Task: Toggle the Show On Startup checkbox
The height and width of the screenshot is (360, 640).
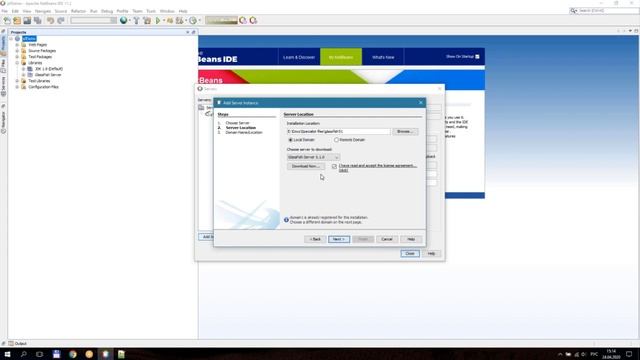Action: 477,57
